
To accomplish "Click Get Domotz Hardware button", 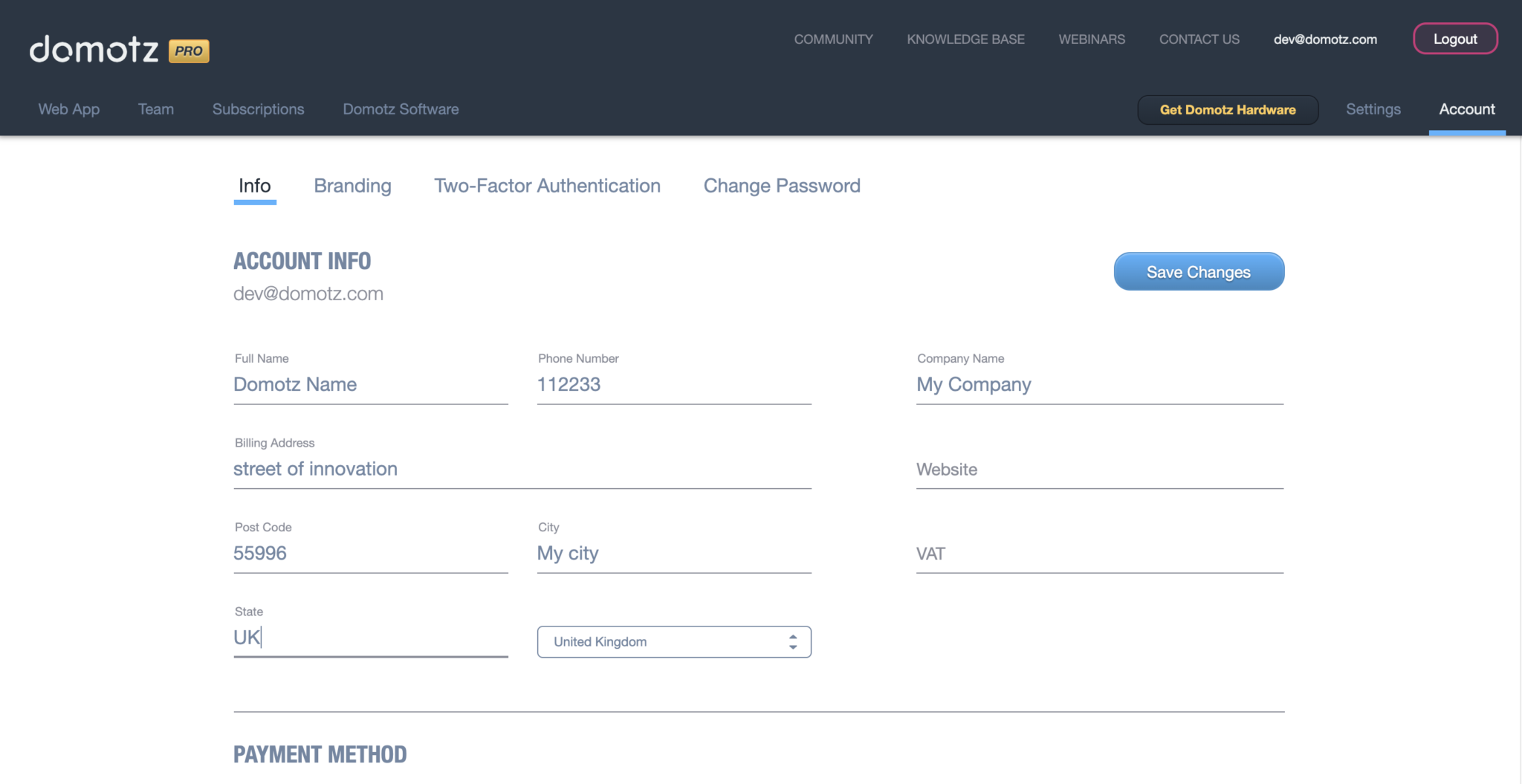I will point(1228,110).
